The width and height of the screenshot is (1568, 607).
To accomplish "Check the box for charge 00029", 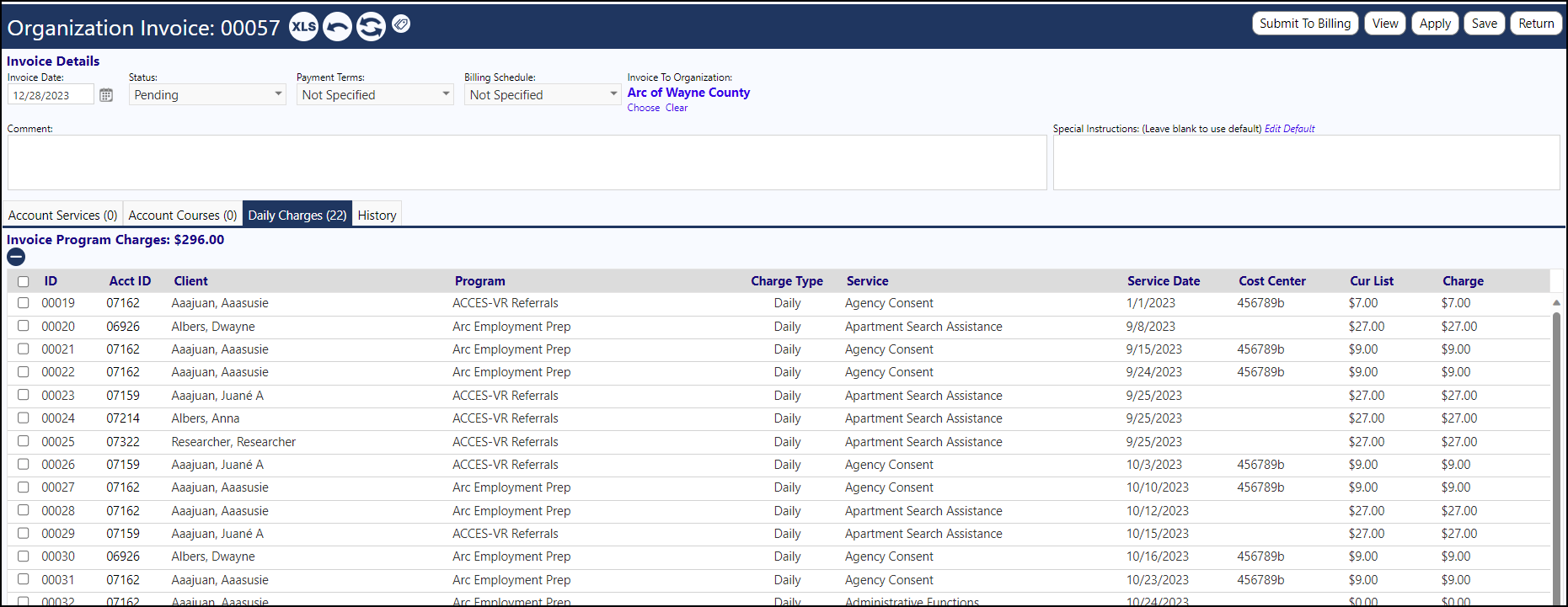I will click(24, 534).
